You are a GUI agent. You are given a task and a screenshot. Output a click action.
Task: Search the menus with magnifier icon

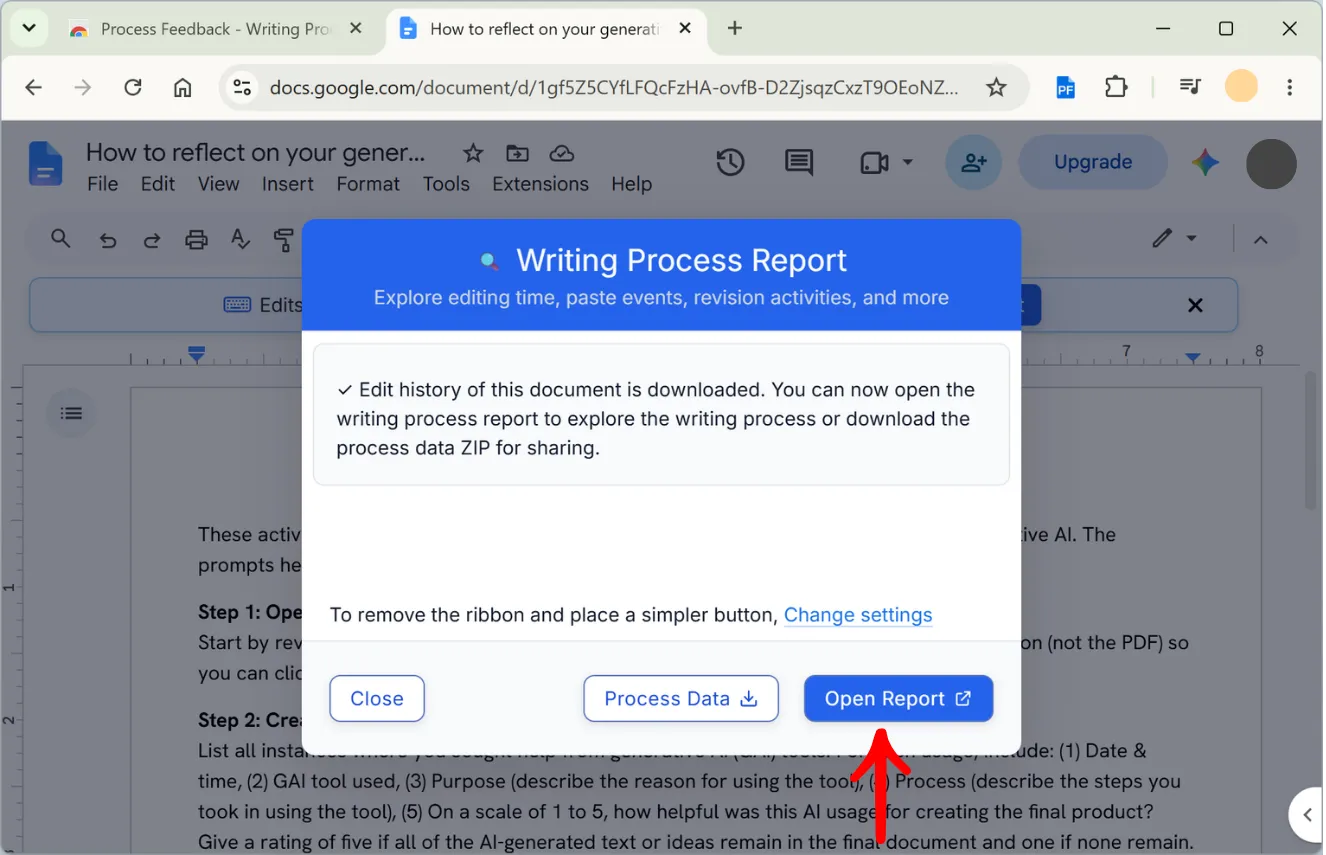tap(61, 239)
